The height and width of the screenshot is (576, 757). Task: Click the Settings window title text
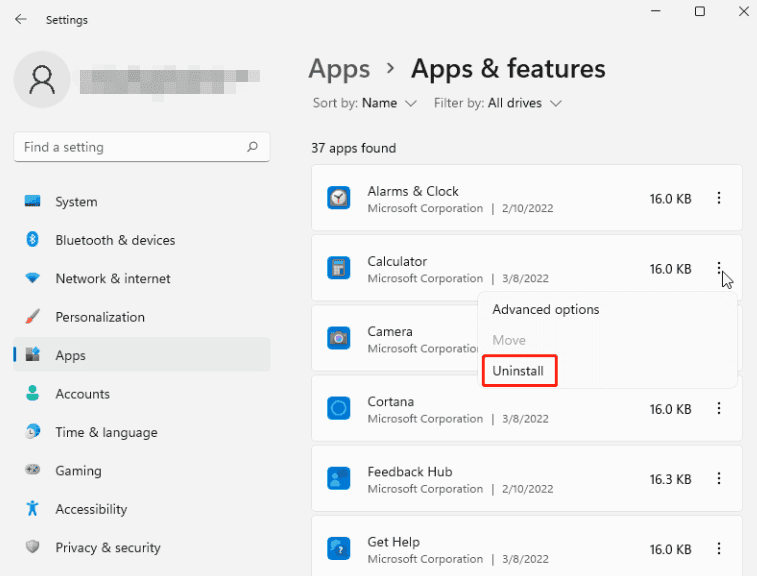tap(67, 20)
